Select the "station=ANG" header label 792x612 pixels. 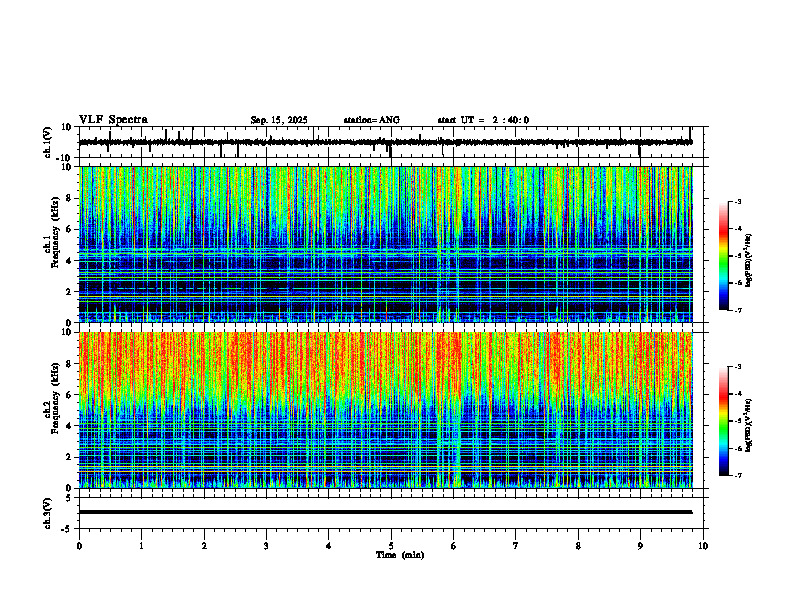tap(371, 120)
